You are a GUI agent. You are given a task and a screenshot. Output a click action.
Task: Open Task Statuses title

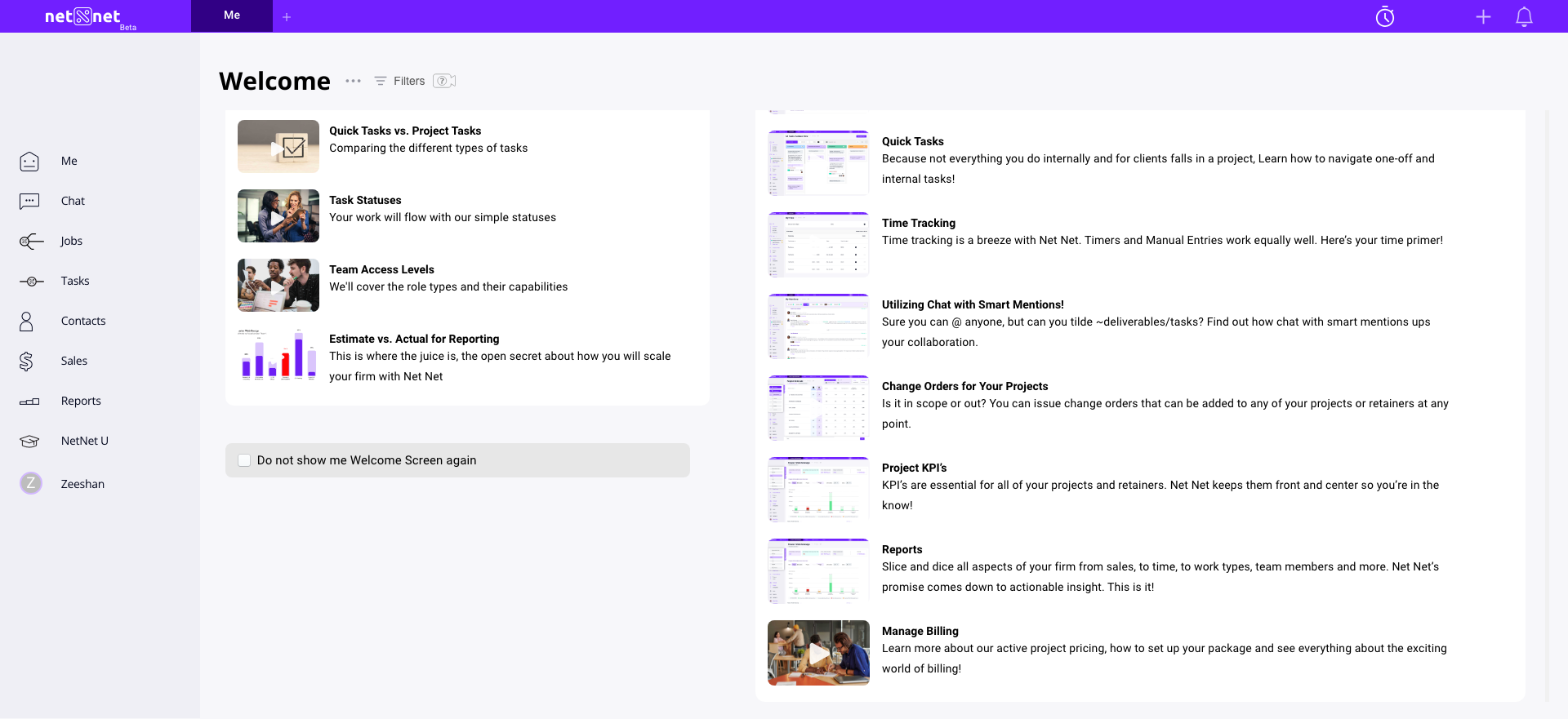(x=365, y=201)
